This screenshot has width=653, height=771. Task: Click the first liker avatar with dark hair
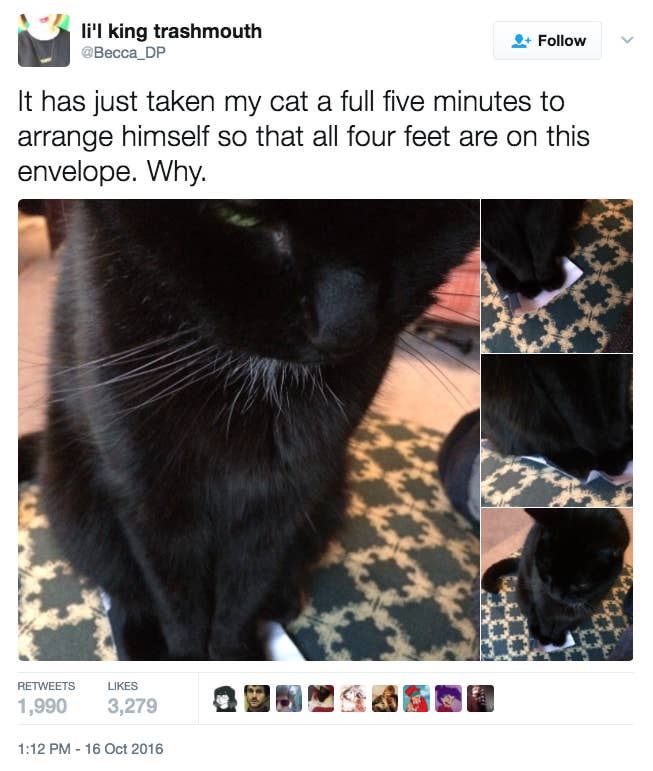pyautogui.click(x=225, y=698)
